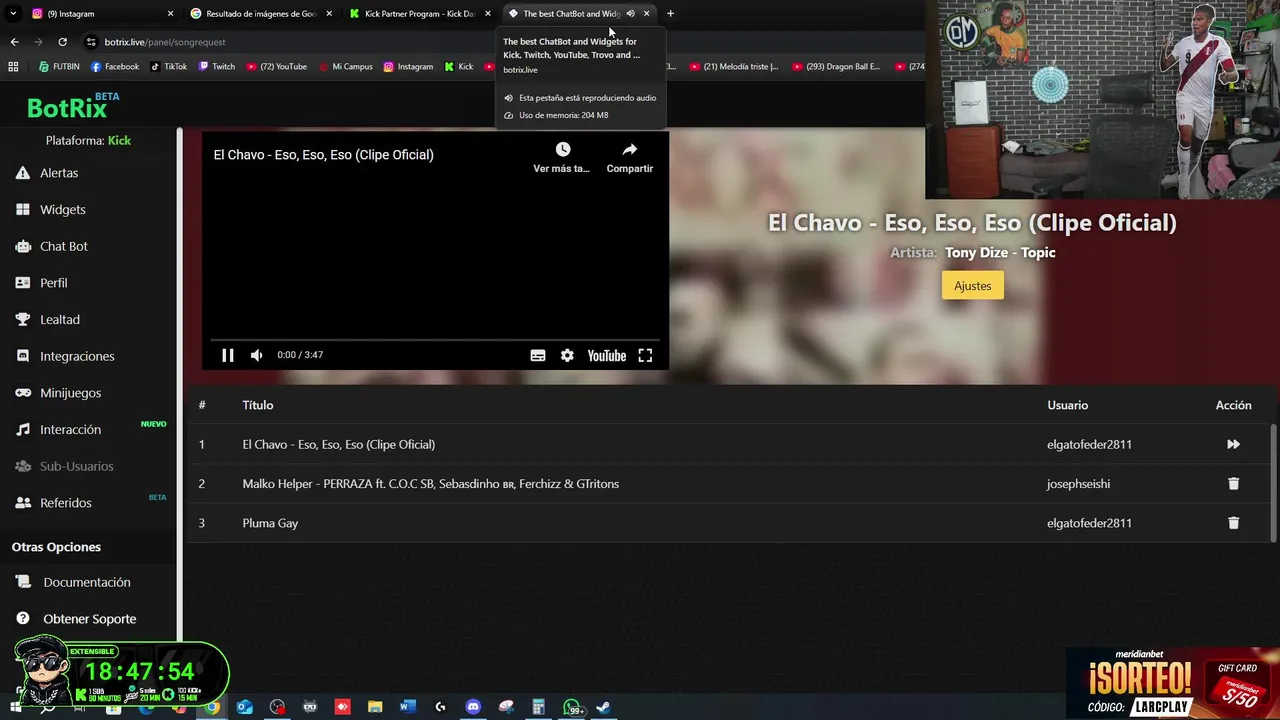Reload the current page

point(62,42)
